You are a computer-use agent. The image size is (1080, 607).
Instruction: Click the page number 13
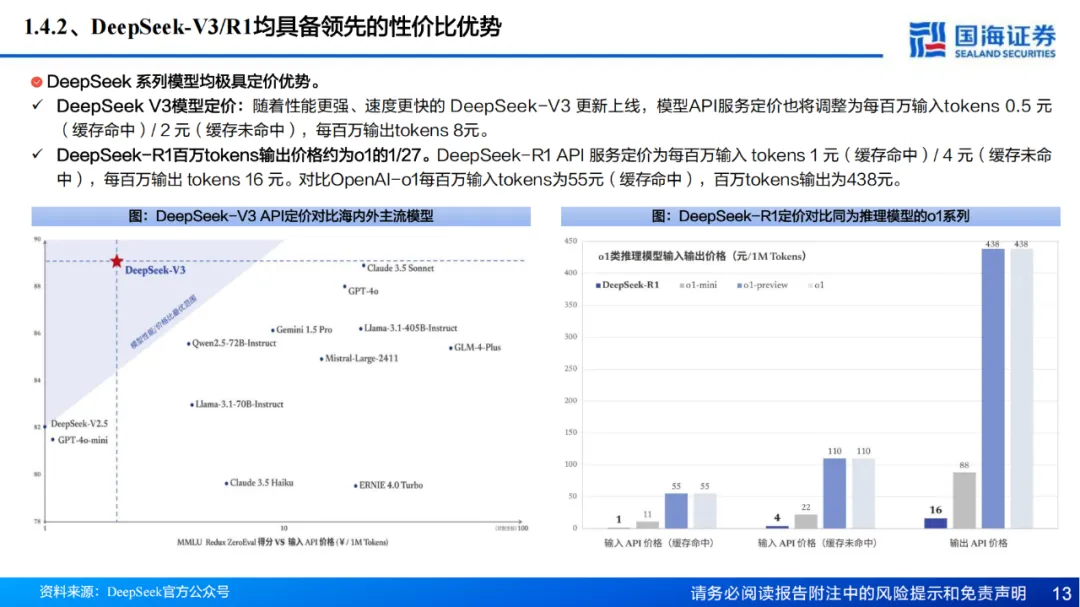click(1061, 593)
